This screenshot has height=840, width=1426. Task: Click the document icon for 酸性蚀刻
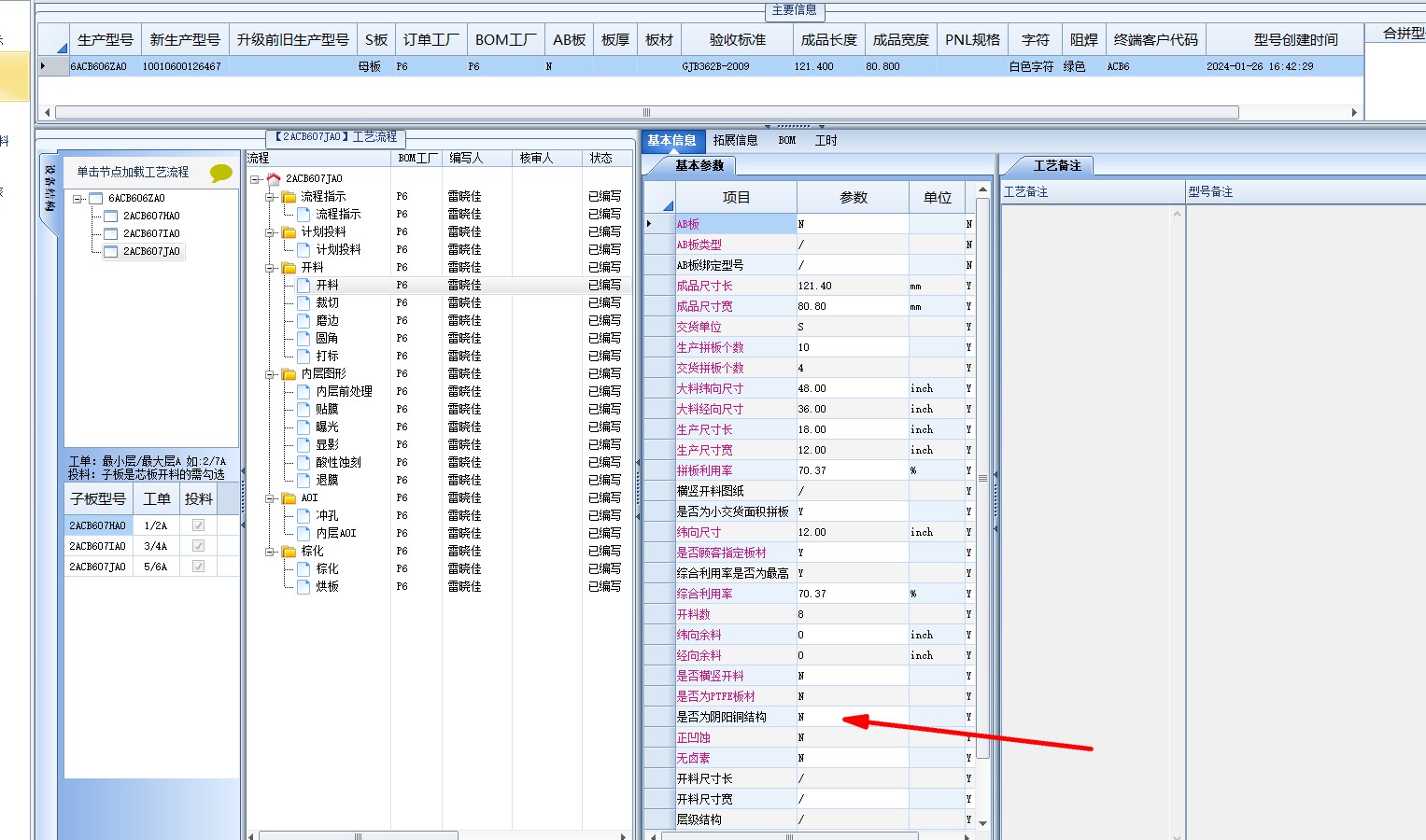click(x=304, y=462)
